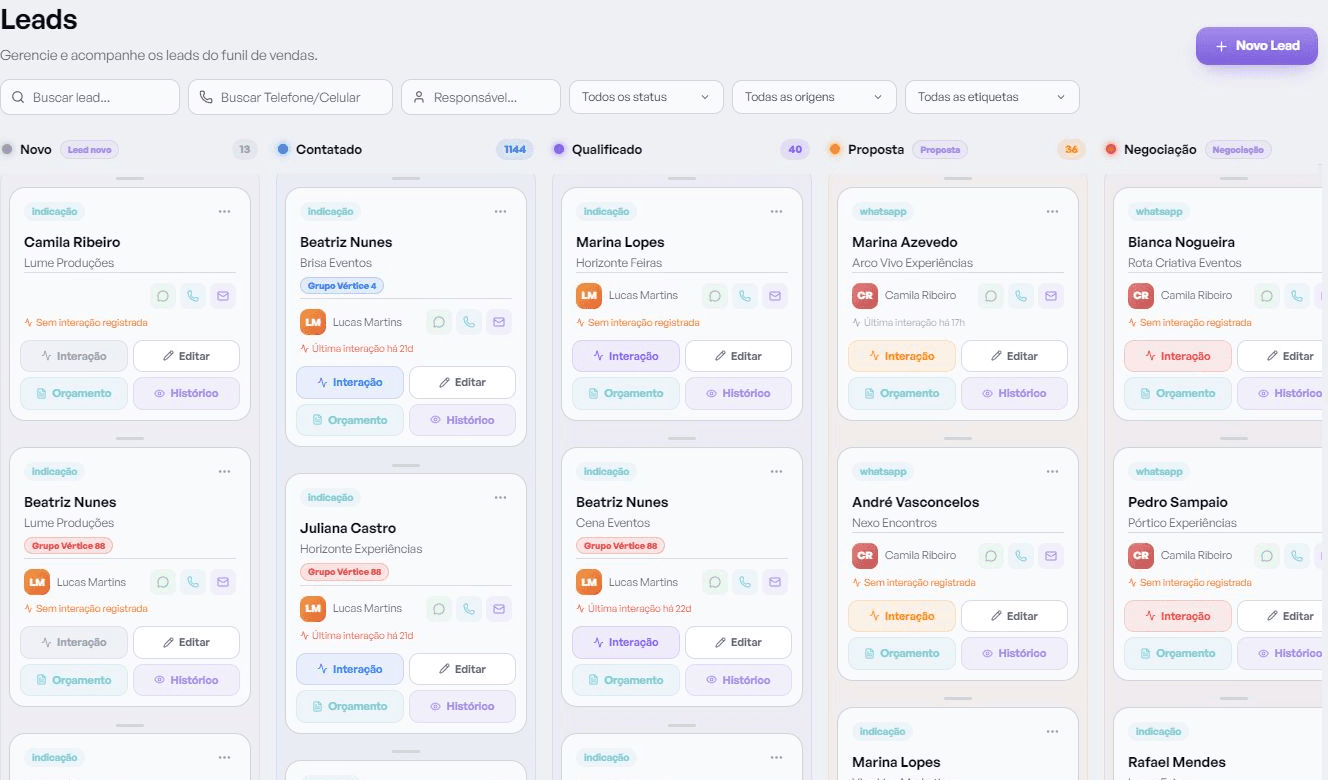Open three-dot menu on Marina Azevedo card

click(1052, 212)
